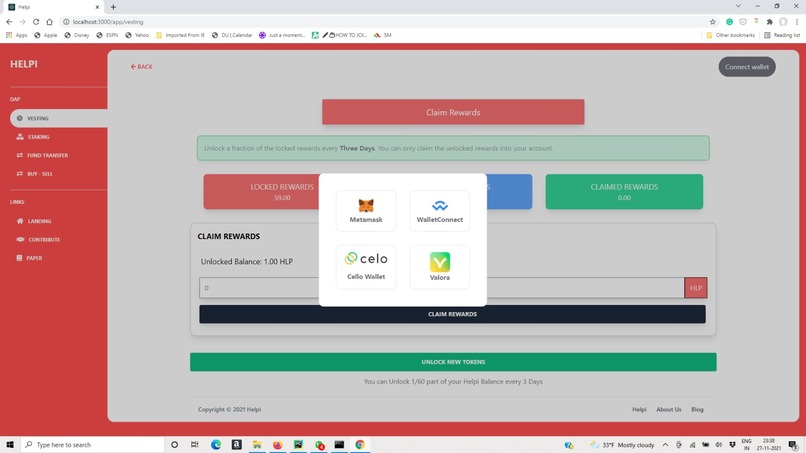Open the weather widget on taskbar
Image resolution: width=806 pixels, height=453 pixels.
coord(622,445)
